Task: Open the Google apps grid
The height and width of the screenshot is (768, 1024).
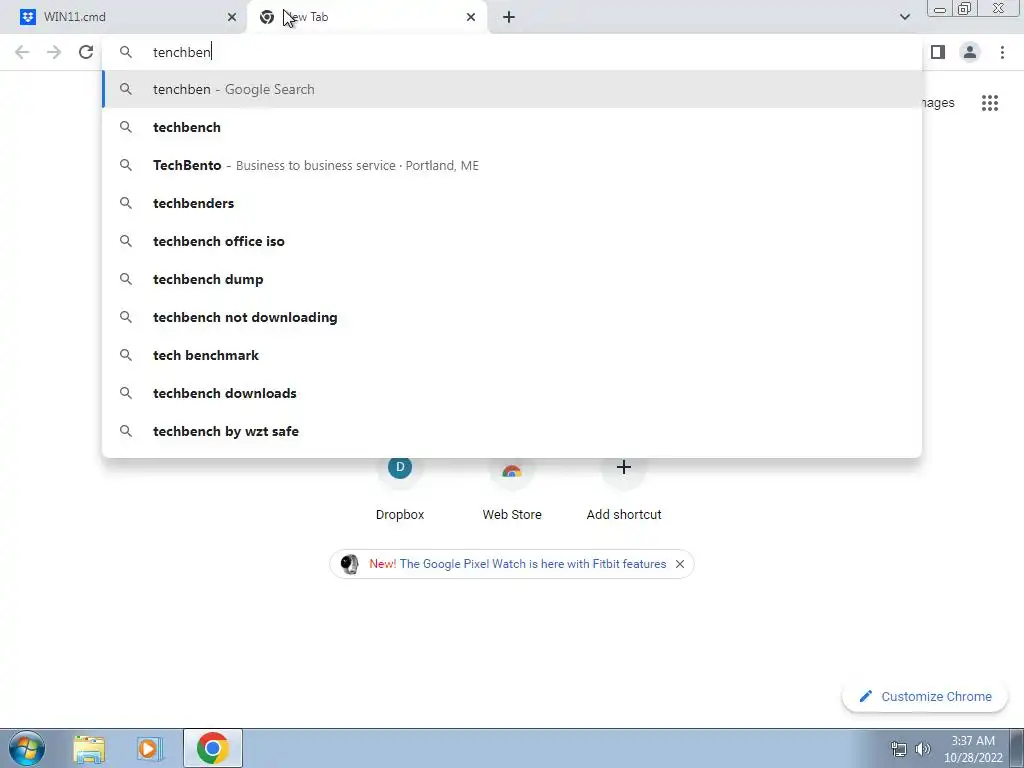Action: pyautogui.click(x=989, y=103)
